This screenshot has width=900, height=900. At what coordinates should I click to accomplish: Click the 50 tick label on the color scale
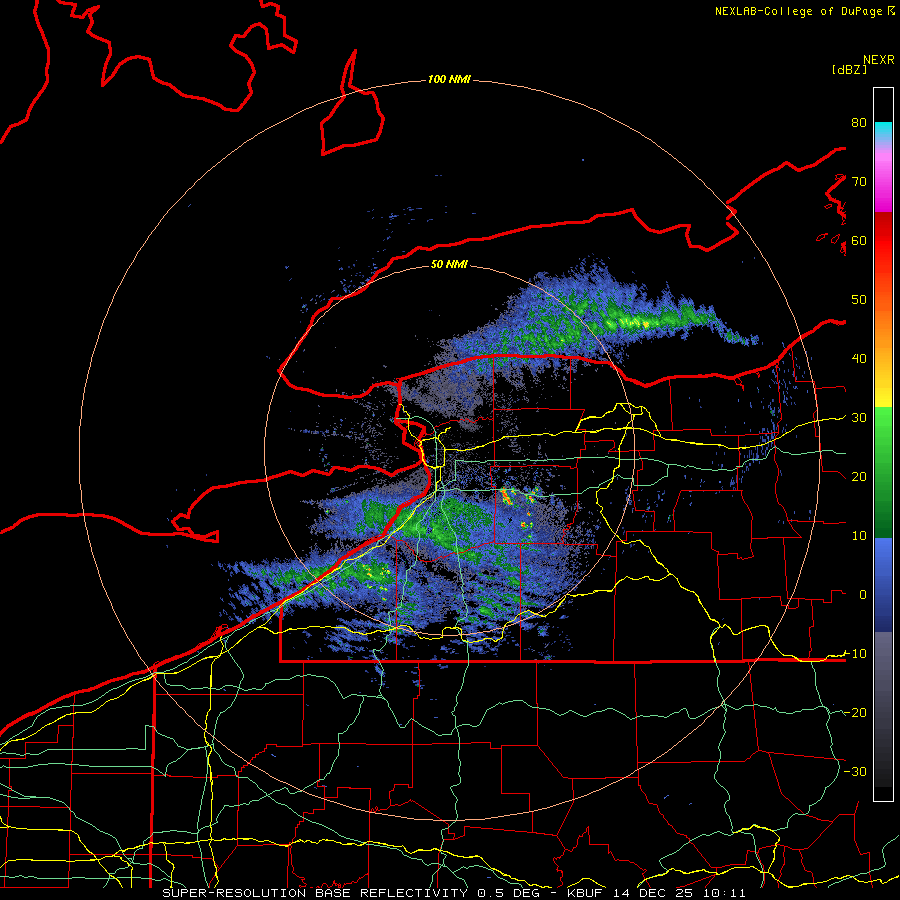point(859,300)
